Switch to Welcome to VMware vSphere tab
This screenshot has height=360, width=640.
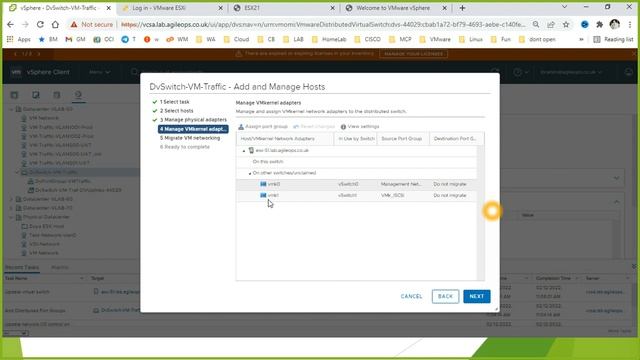(396, 8)
